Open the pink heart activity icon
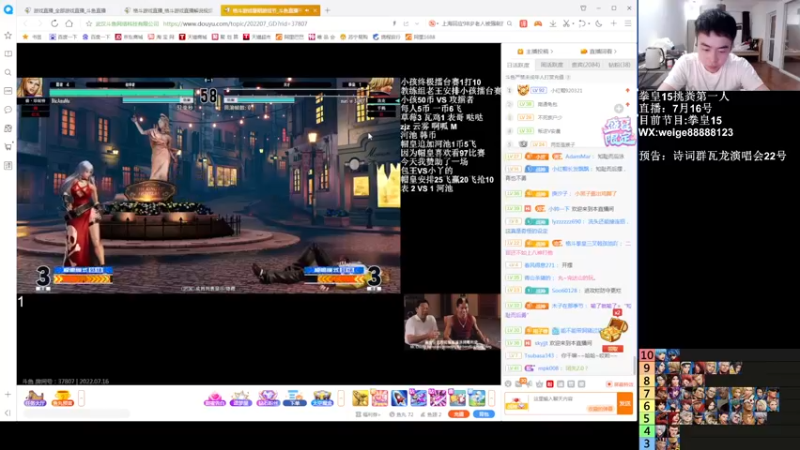Viewport: 800px width, 450px height. pyautogui.click(x=214, y=398)
